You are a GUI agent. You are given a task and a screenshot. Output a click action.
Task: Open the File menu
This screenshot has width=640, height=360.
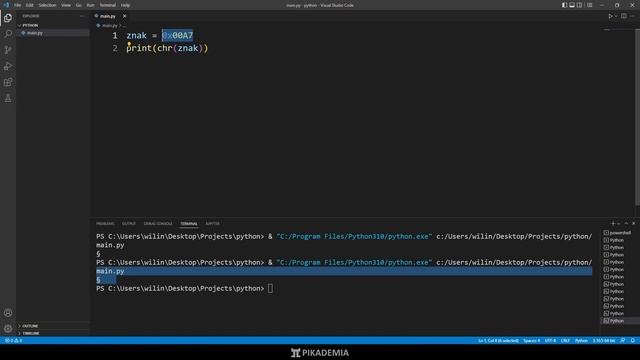[x=18, y=5]
